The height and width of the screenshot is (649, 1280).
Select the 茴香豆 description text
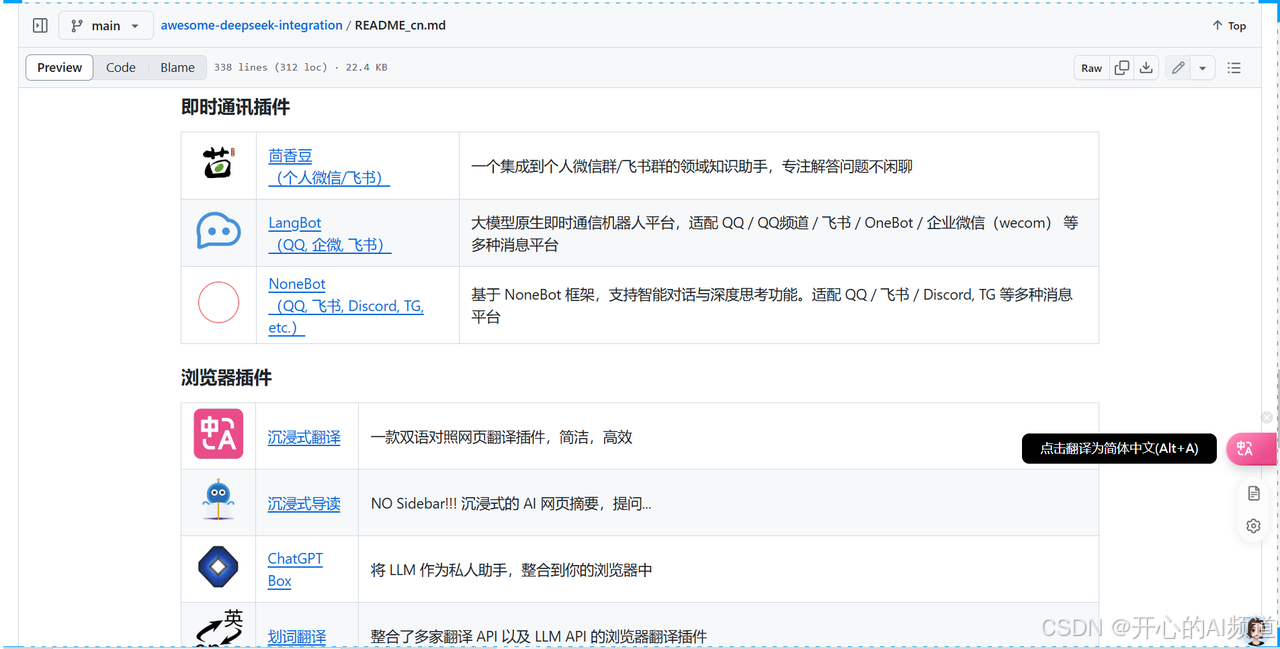pos(692,166)
